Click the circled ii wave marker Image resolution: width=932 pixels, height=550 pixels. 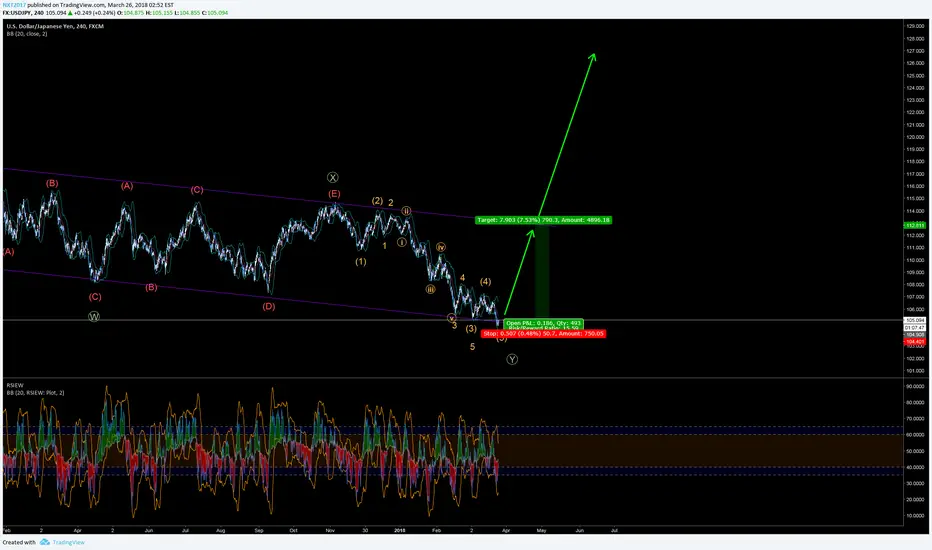406,211
